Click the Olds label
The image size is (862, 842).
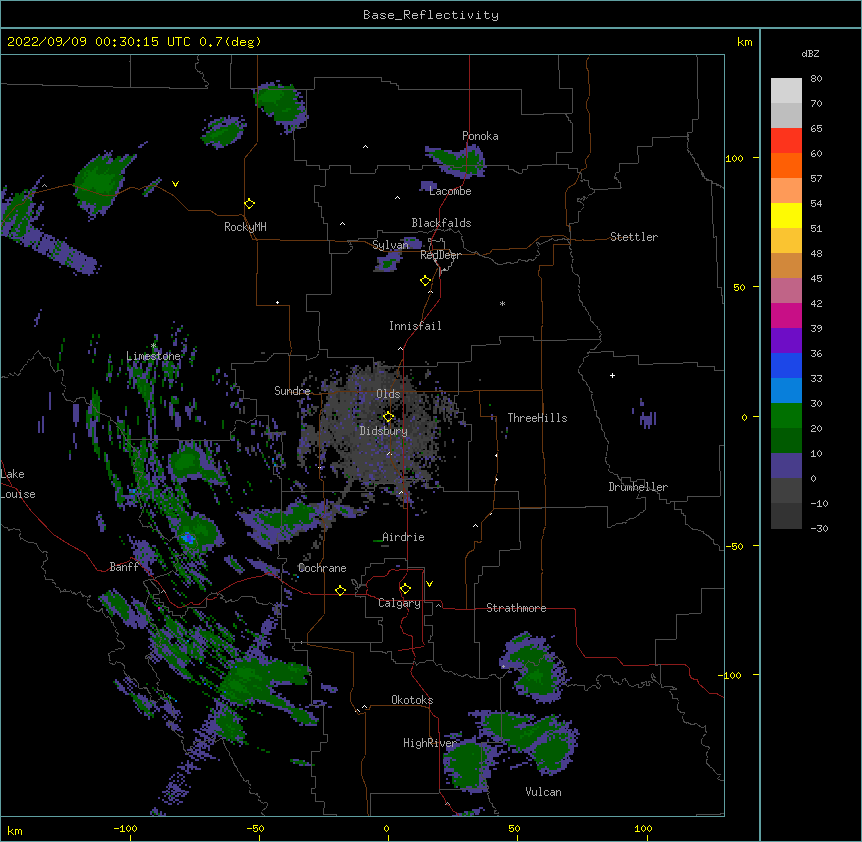tap(388, 394)
